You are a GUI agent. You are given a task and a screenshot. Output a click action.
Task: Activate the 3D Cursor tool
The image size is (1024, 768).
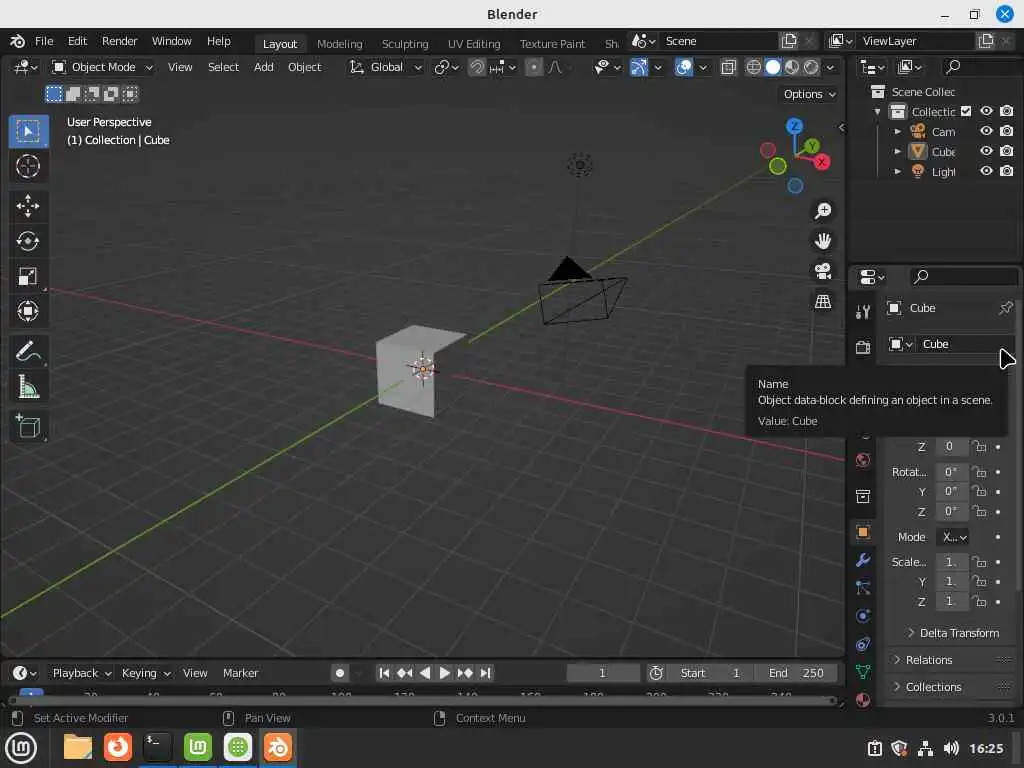click(x=28, y=167)
